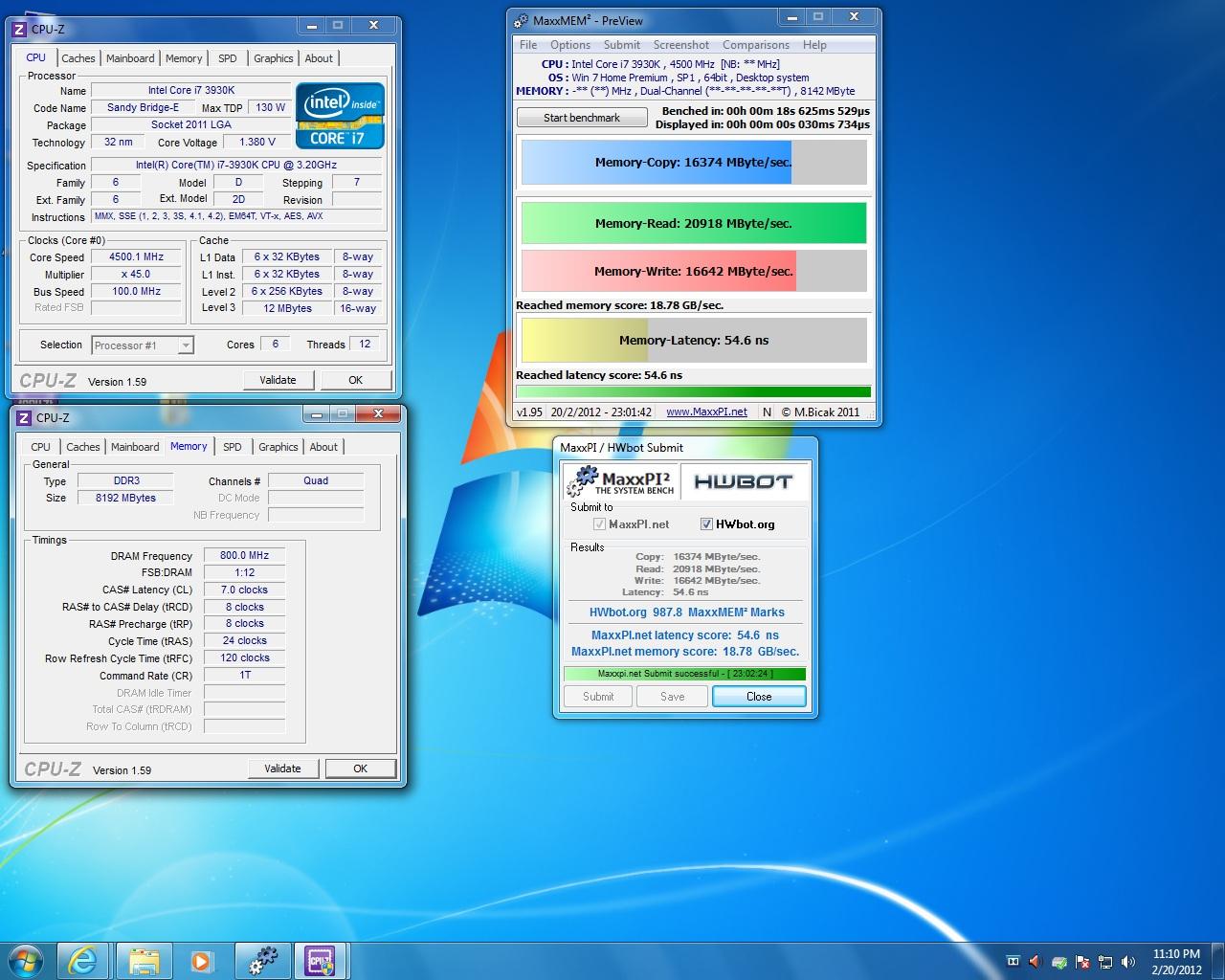Click the CPU Name field showing i7 3930K

[191, 90]
